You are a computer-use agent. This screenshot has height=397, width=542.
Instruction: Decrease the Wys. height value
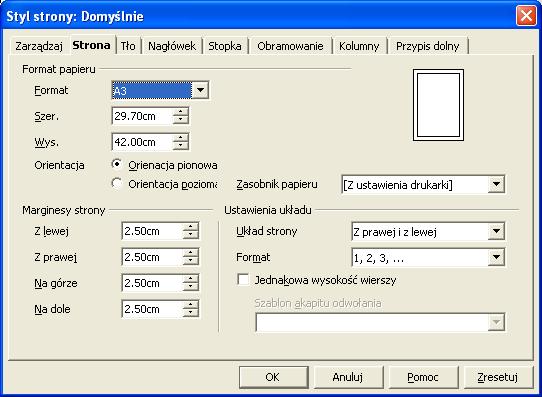180,145
